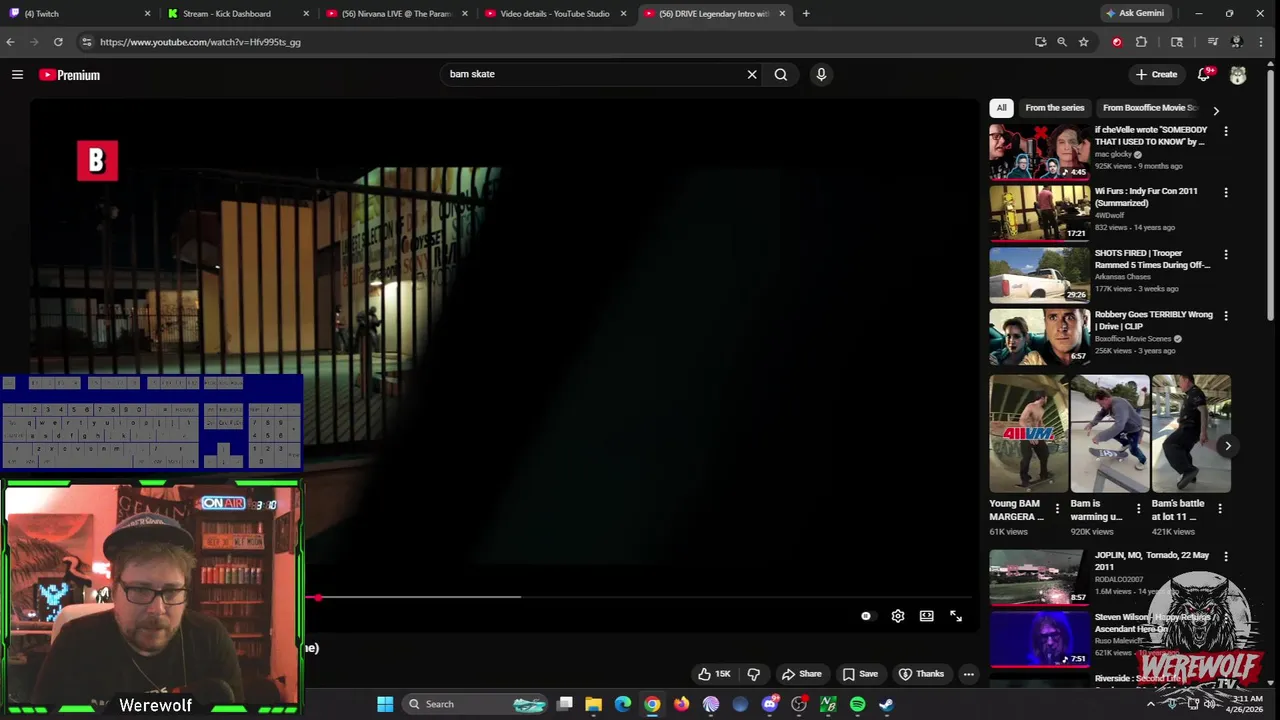Open Chrome media control icon
This screenshot has height=720, width=1280.
point(1213,42)
